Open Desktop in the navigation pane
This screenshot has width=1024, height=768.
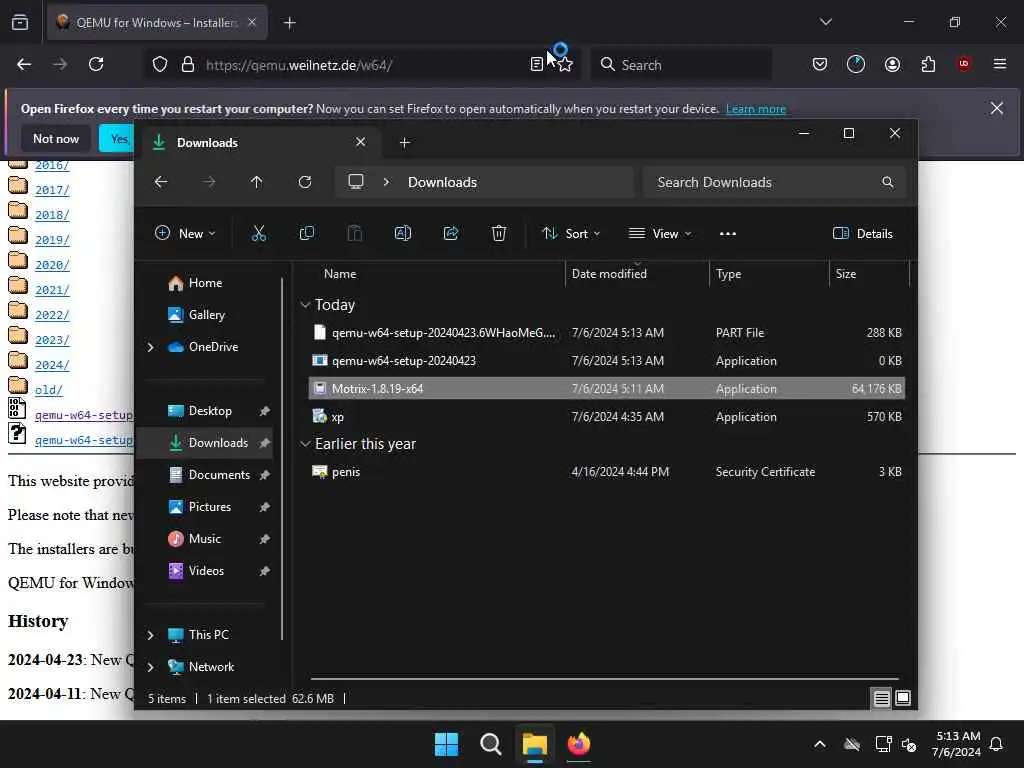210,411
